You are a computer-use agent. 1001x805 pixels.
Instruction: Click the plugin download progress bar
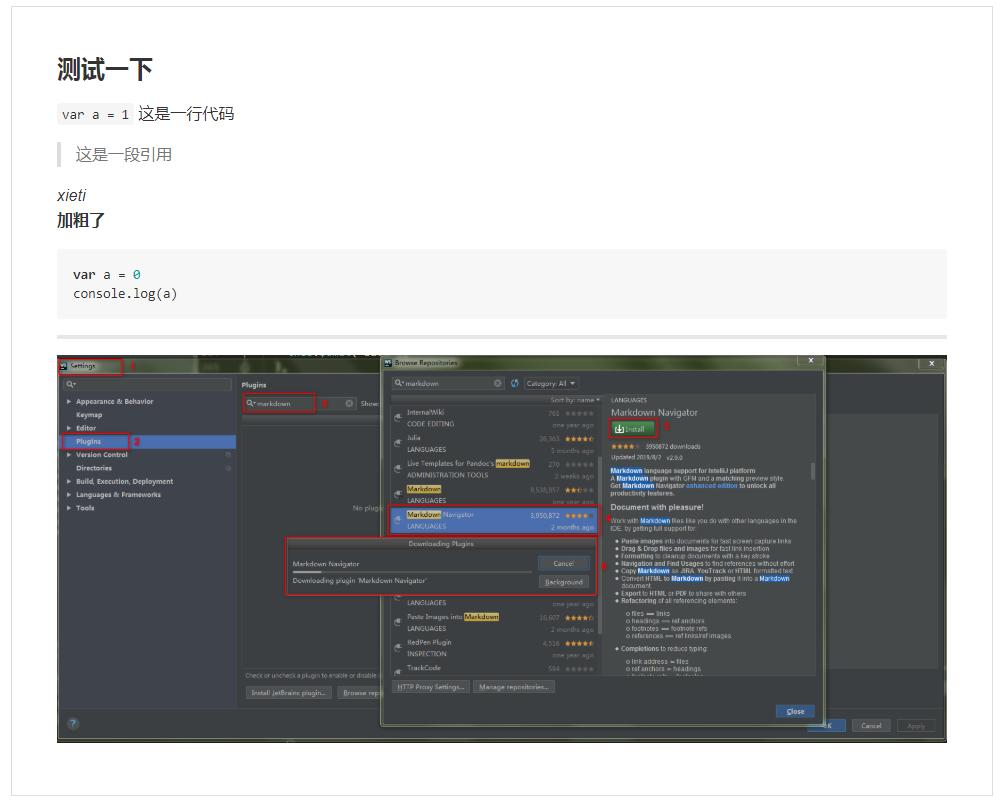412,572
